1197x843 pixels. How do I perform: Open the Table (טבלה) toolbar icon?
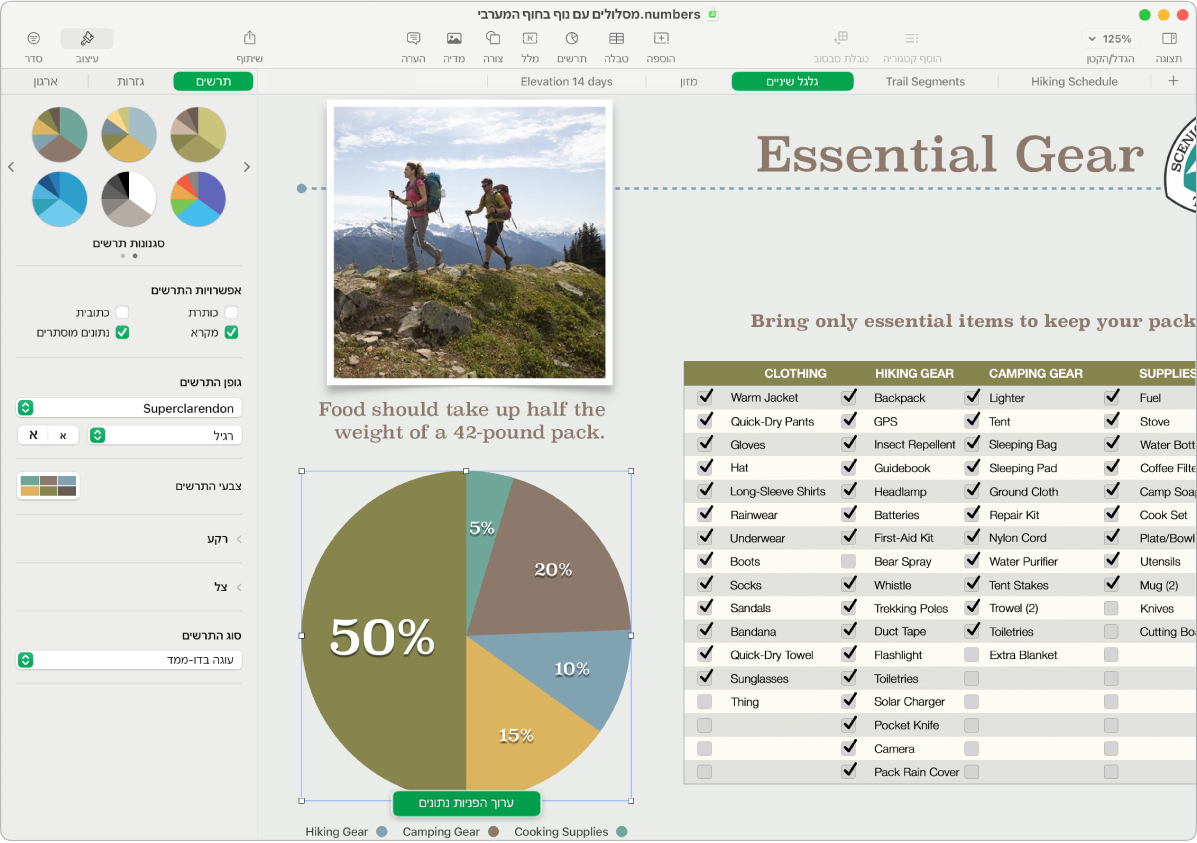(x=616, y=38)
